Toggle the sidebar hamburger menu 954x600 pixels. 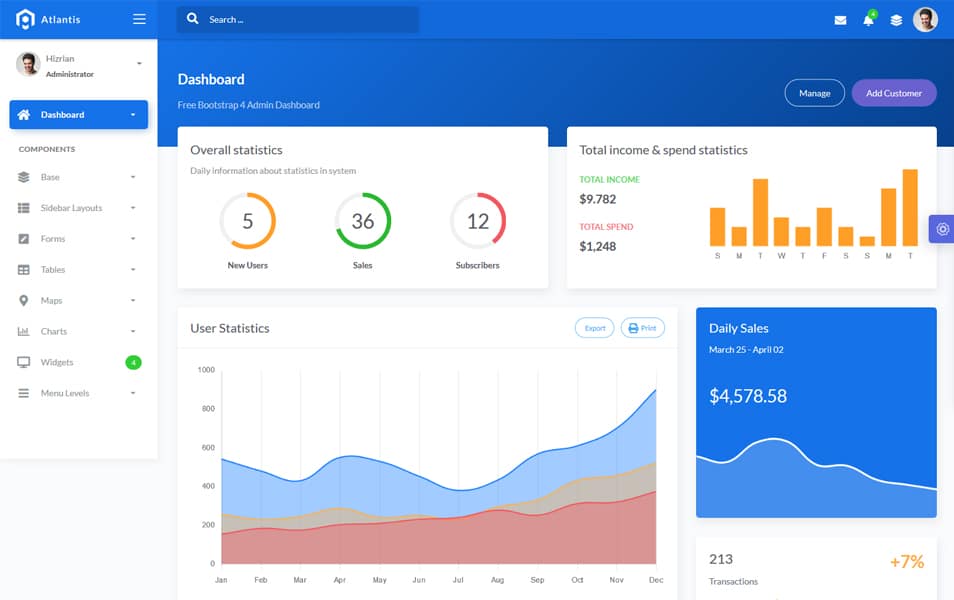tap(139, 19)
